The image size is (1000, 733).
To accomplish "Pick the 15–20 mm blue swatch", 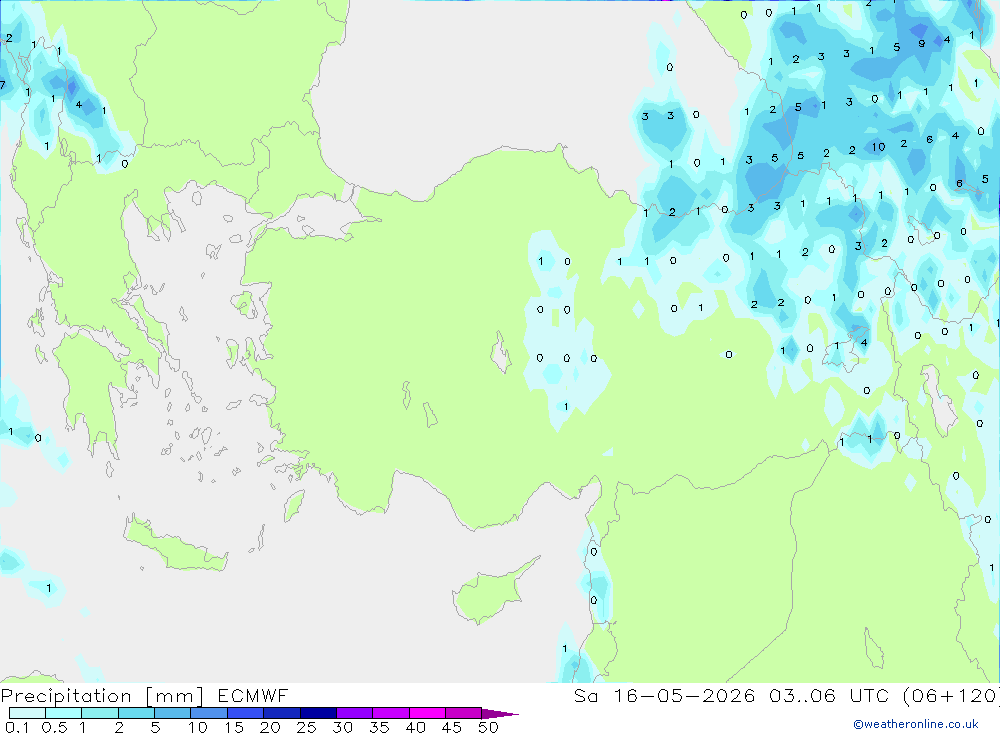I will [x=246, y=713].
